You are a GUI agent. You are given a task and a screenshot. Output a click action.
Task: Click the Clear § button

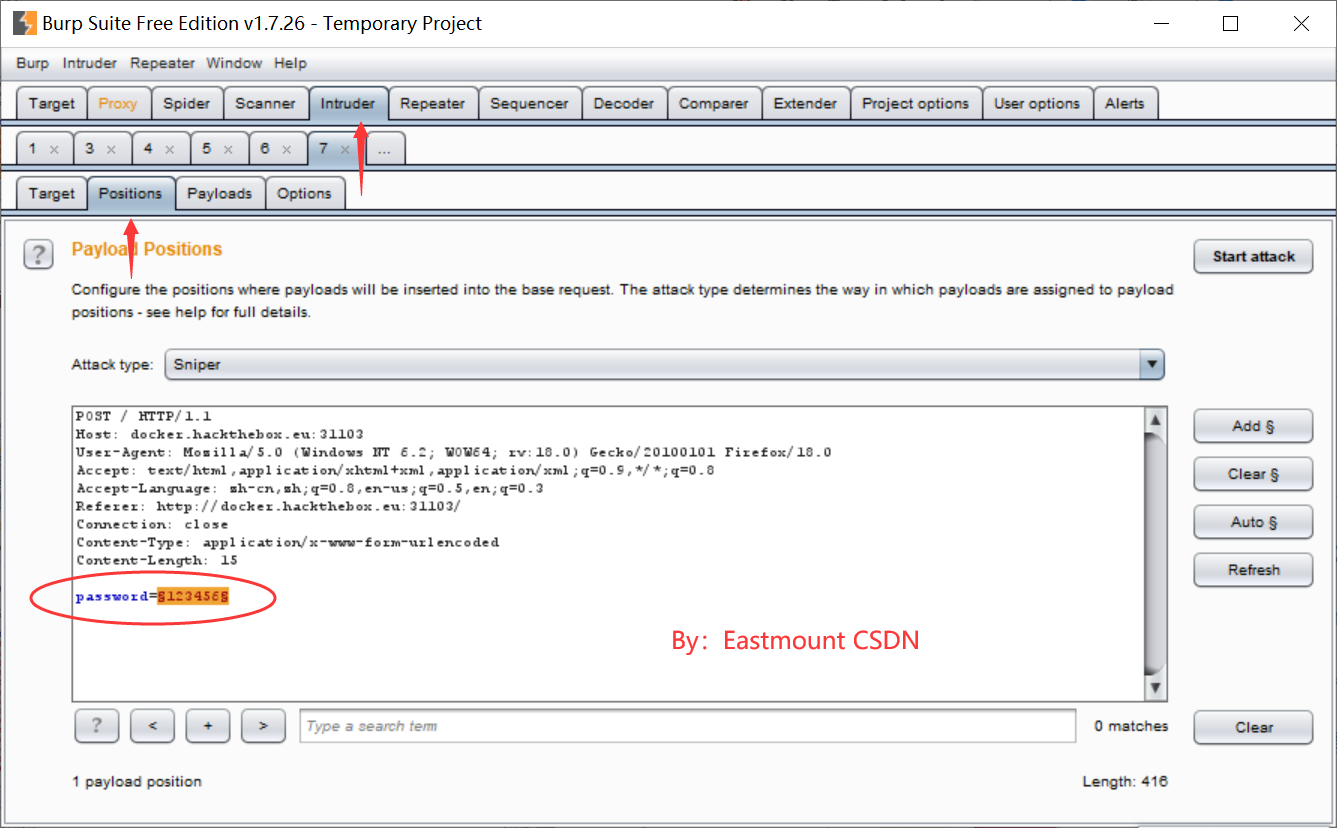[1253, 474]
